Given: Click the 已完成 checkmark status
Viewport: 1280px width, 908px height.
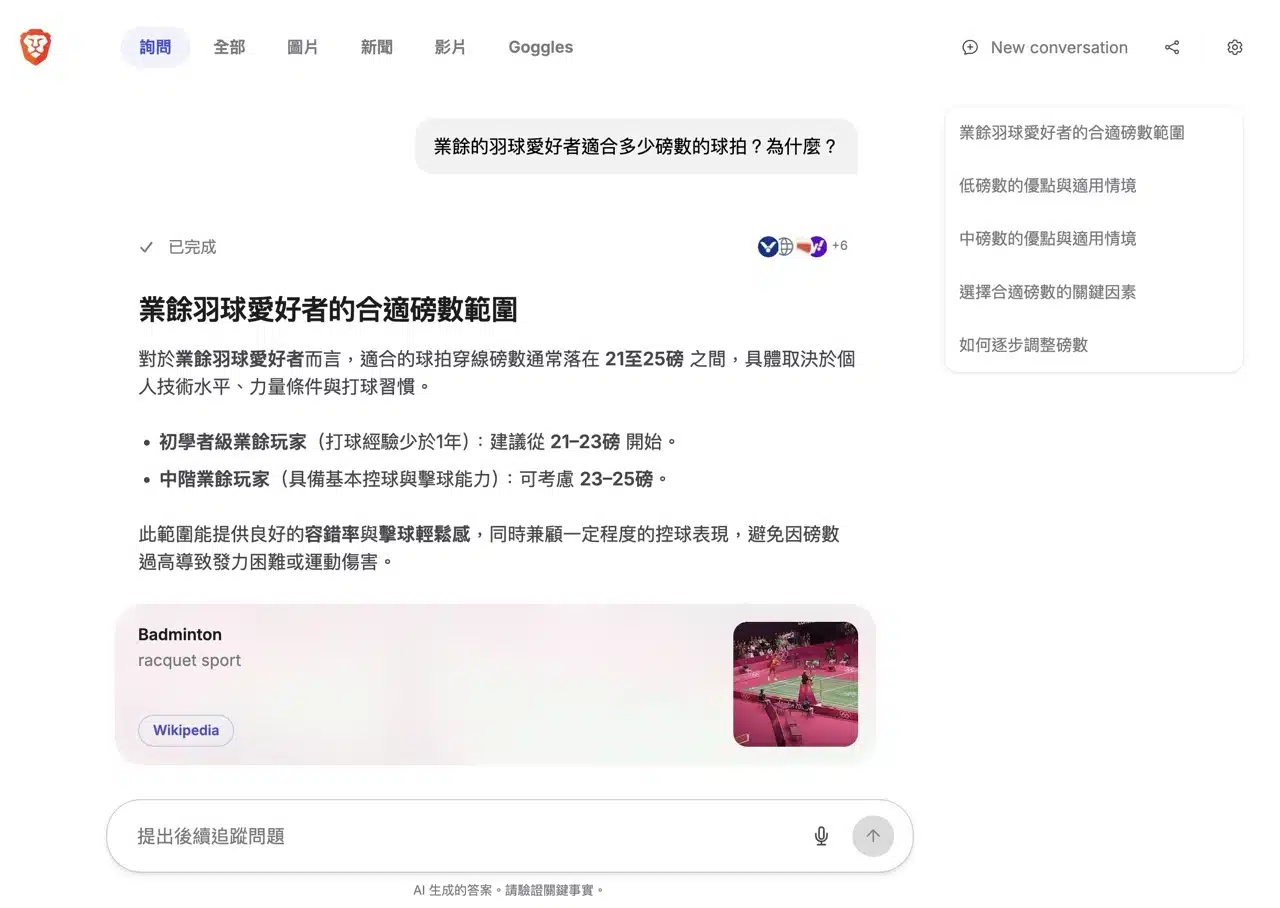Looking at the screenshot, I should pyautogui.click(x=178, y=247).
